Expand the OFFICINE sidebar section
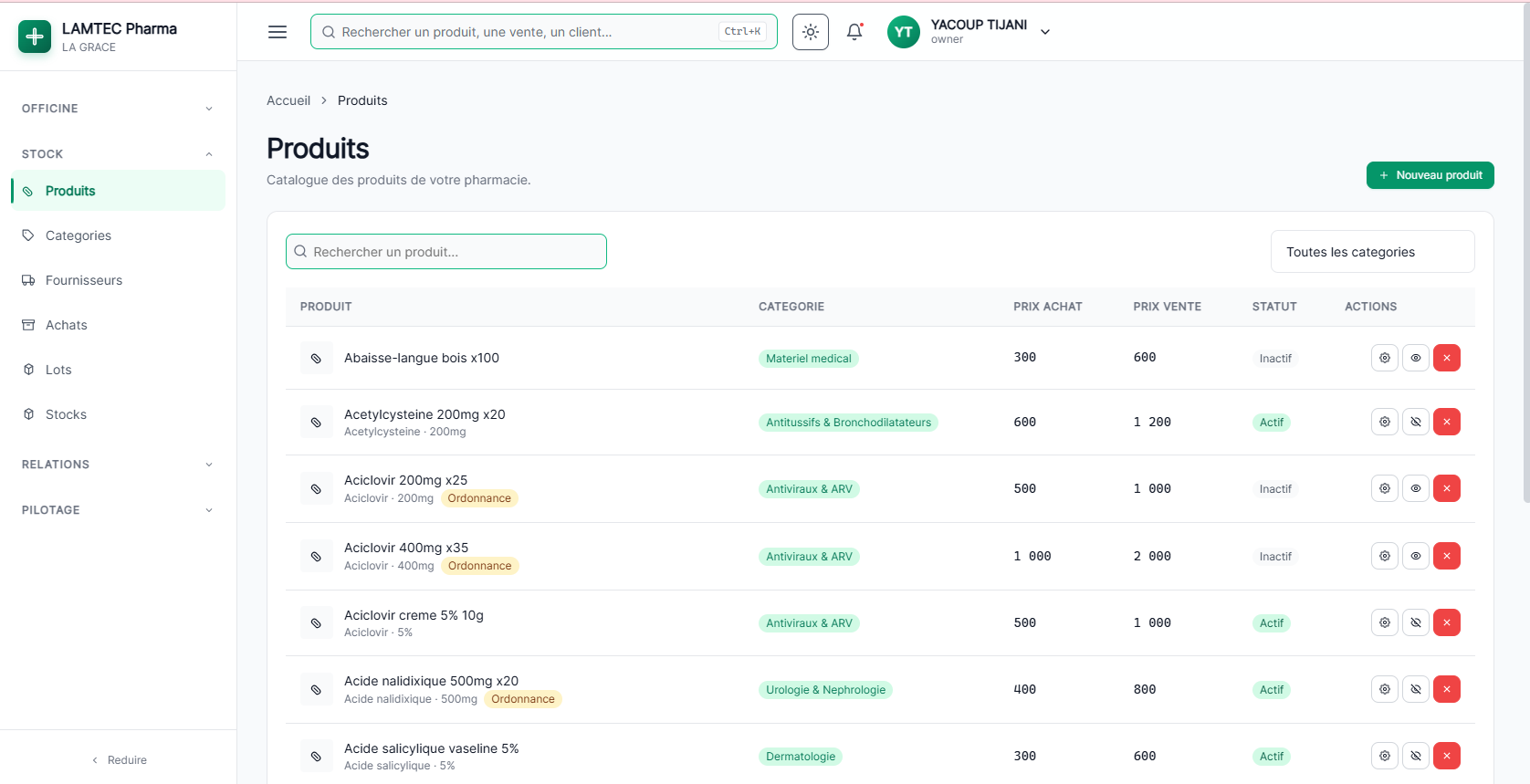This screenshot has height=784, width=1530. (x=118, y=109)
